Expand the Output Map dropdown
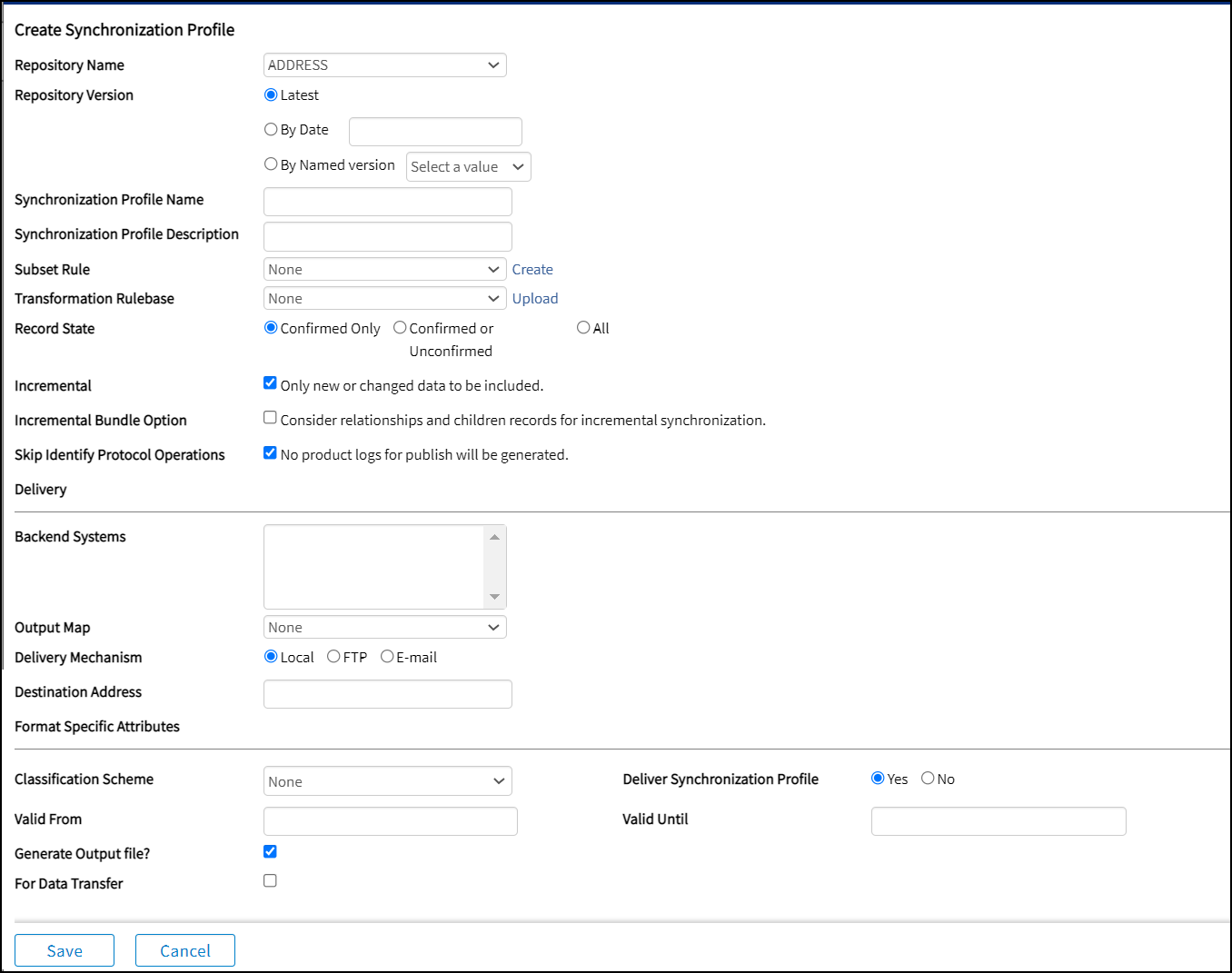This screenshot has height=973, width=1232. 384,628
